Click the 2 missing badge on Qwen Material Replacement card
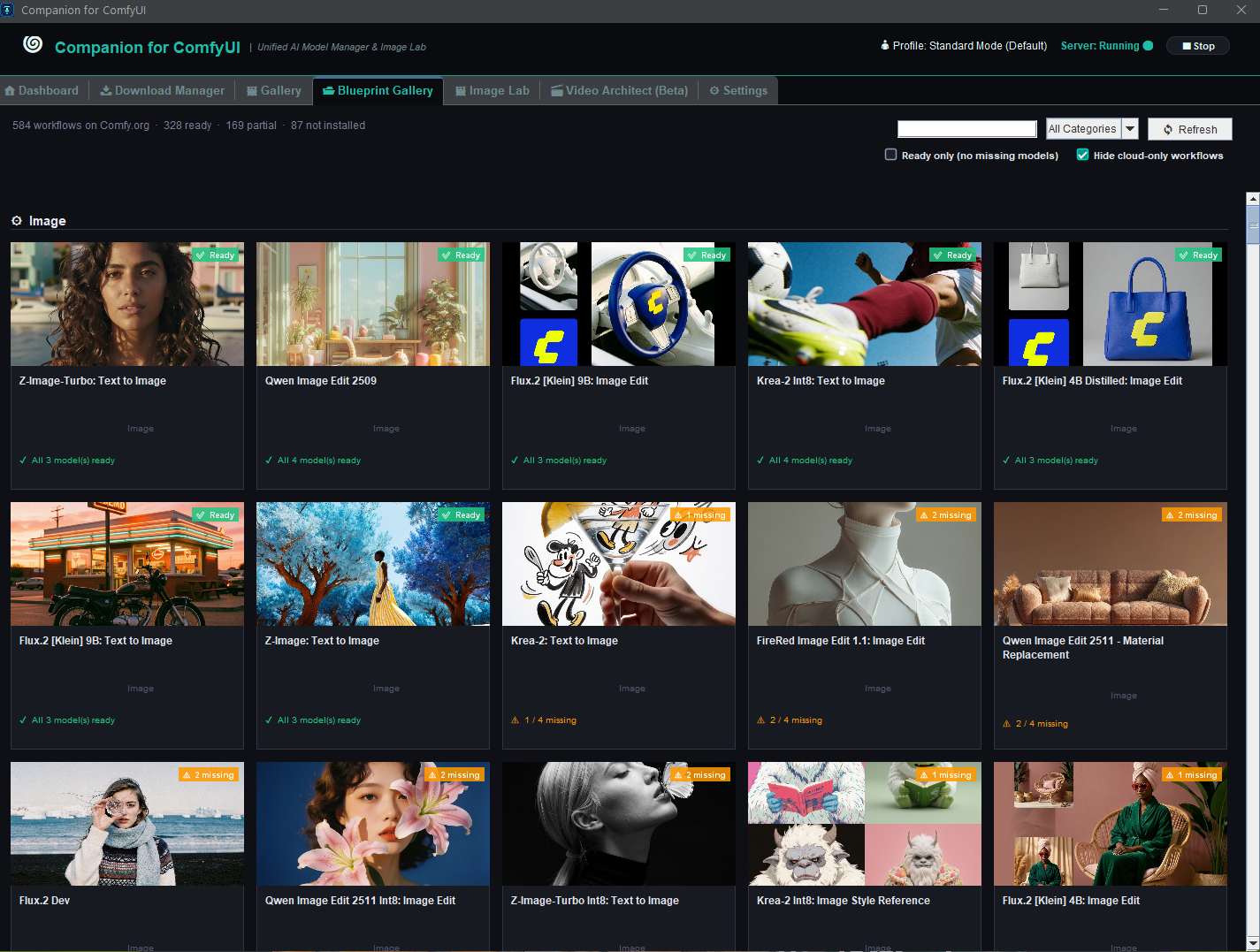This screenshot has width=1260, height=952. pyautogui.click(x=1191, y=514)
